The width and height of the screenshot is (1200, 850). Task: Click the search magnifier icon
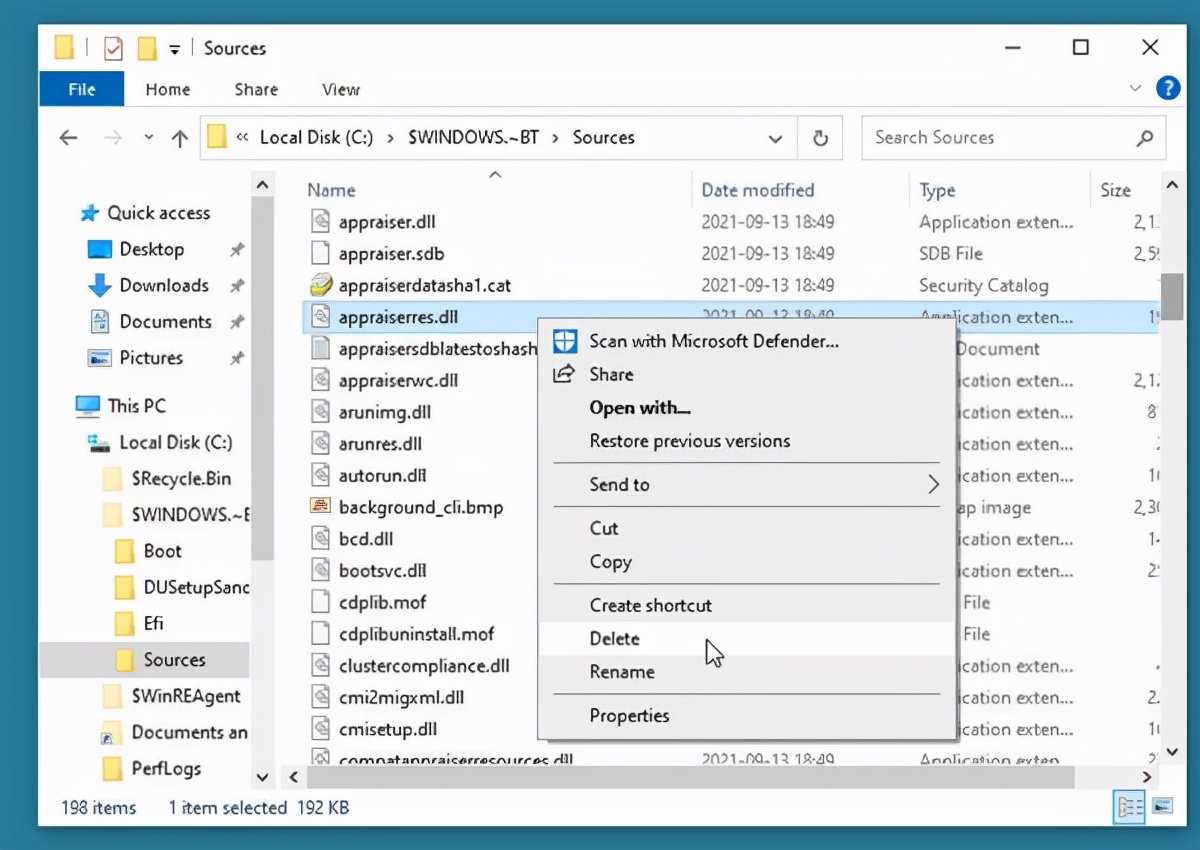click(x=1145, y=138)
